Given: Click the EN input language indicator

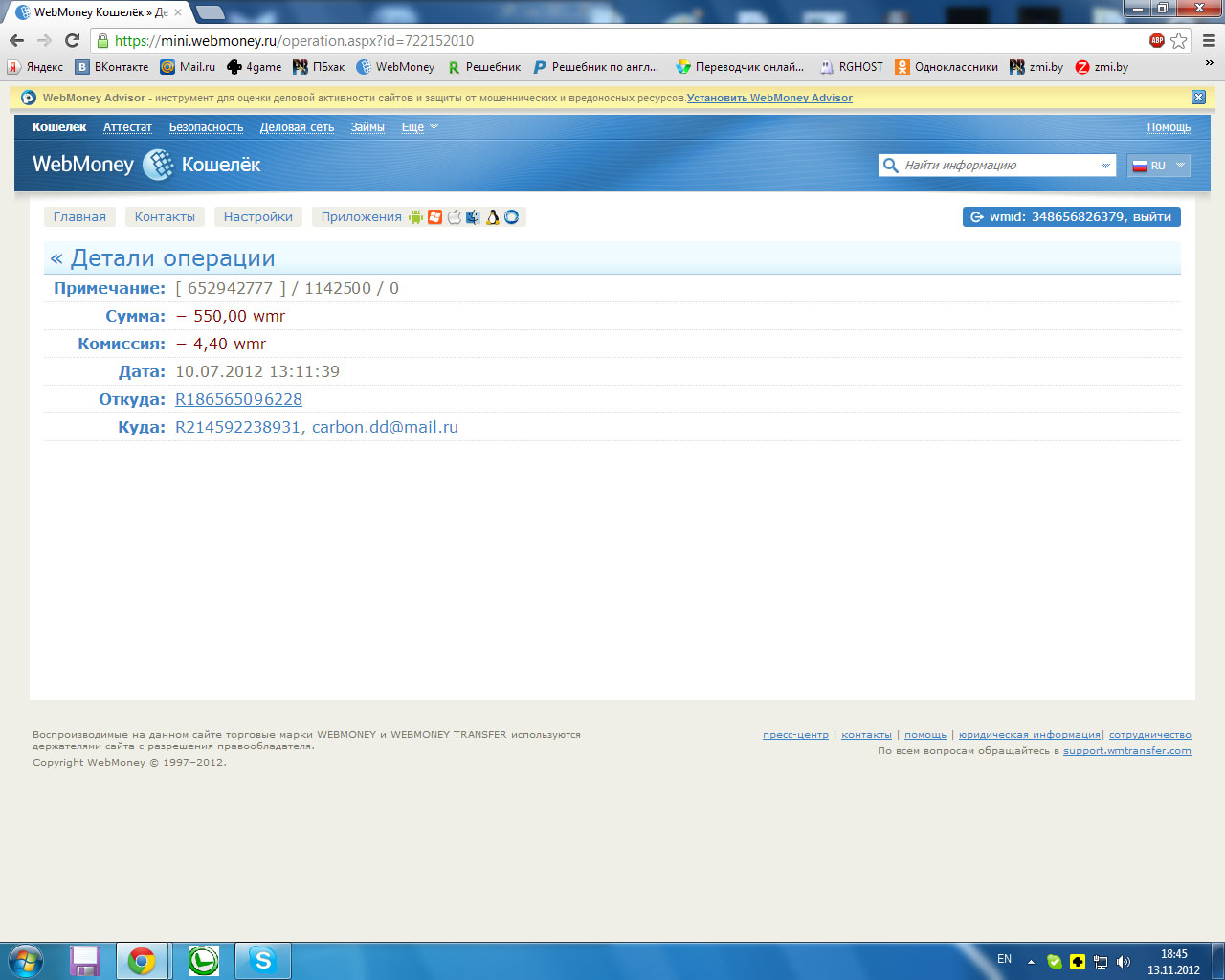Looking at the screenshot, I should point(1004,959).
